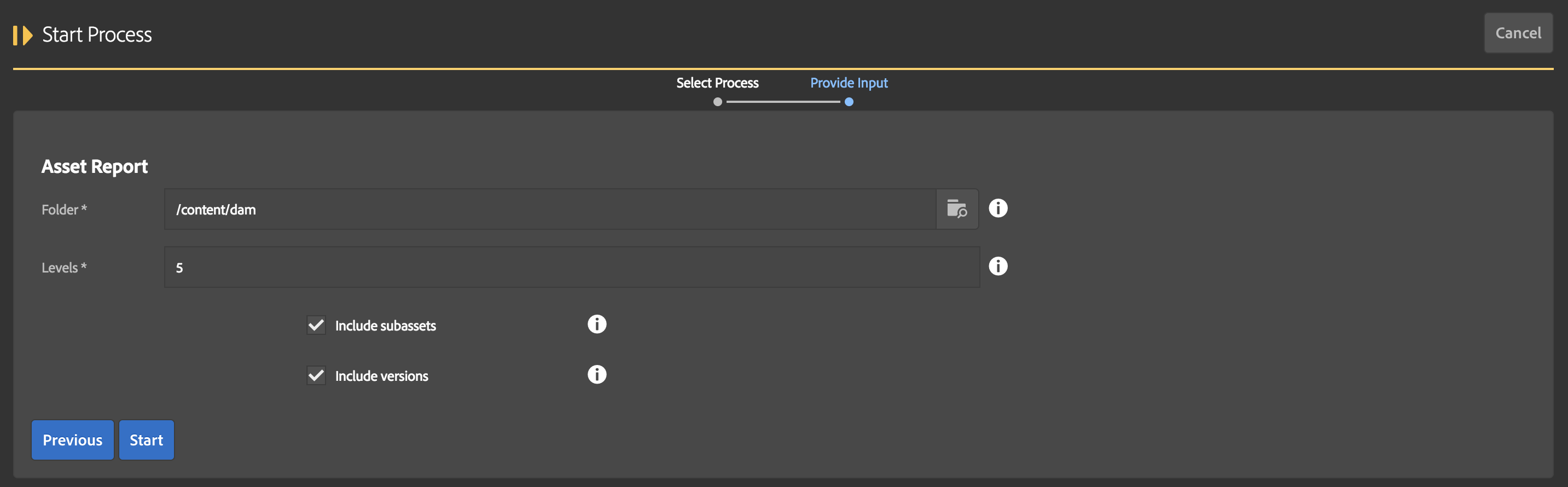Image resolution: width=1568 pixels, height=487 pixels.
Task: View the info tooltip for the Levels field
Action: pyautogui.click(x=998, y=266)
